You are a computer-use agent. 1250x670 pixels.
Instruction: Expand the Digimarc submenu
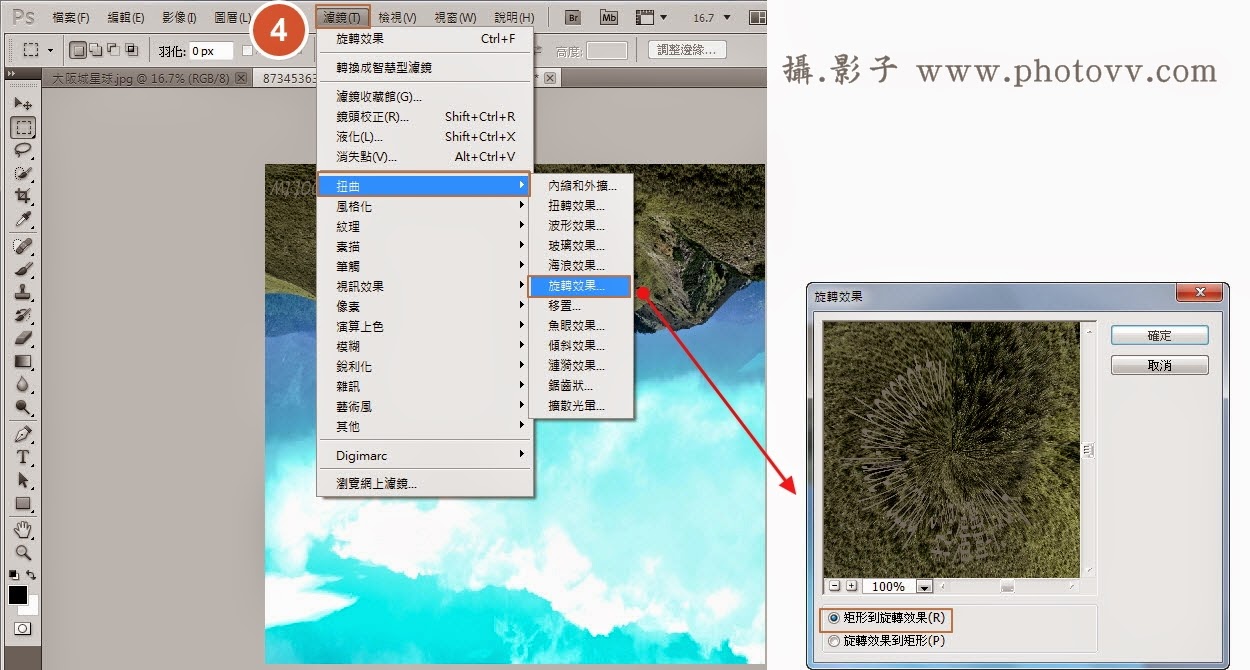pos(425,455)
